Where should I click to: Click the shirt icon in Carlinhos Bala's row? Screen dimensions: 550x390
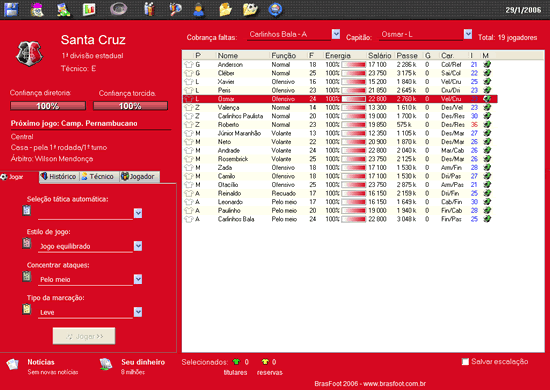click(x=189, y=219)
